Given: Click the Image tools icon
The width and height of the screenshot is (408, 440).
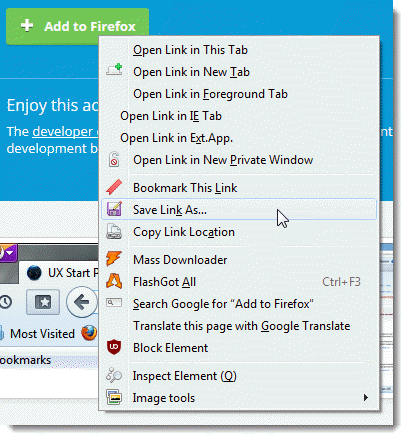Looking at the screenshot, I should (x=114, y=397).
